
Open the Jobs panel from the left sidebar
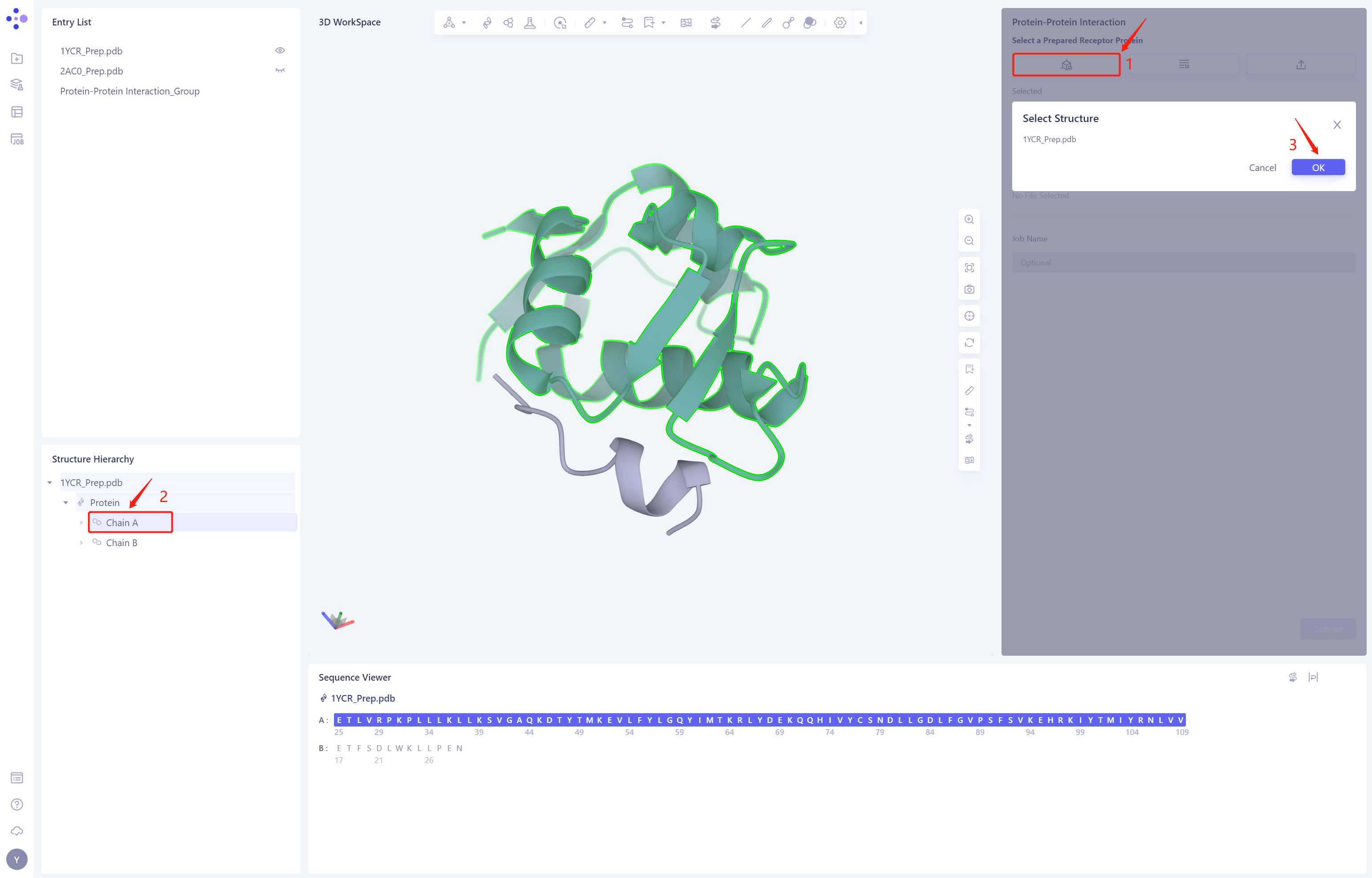click(17, 139)
